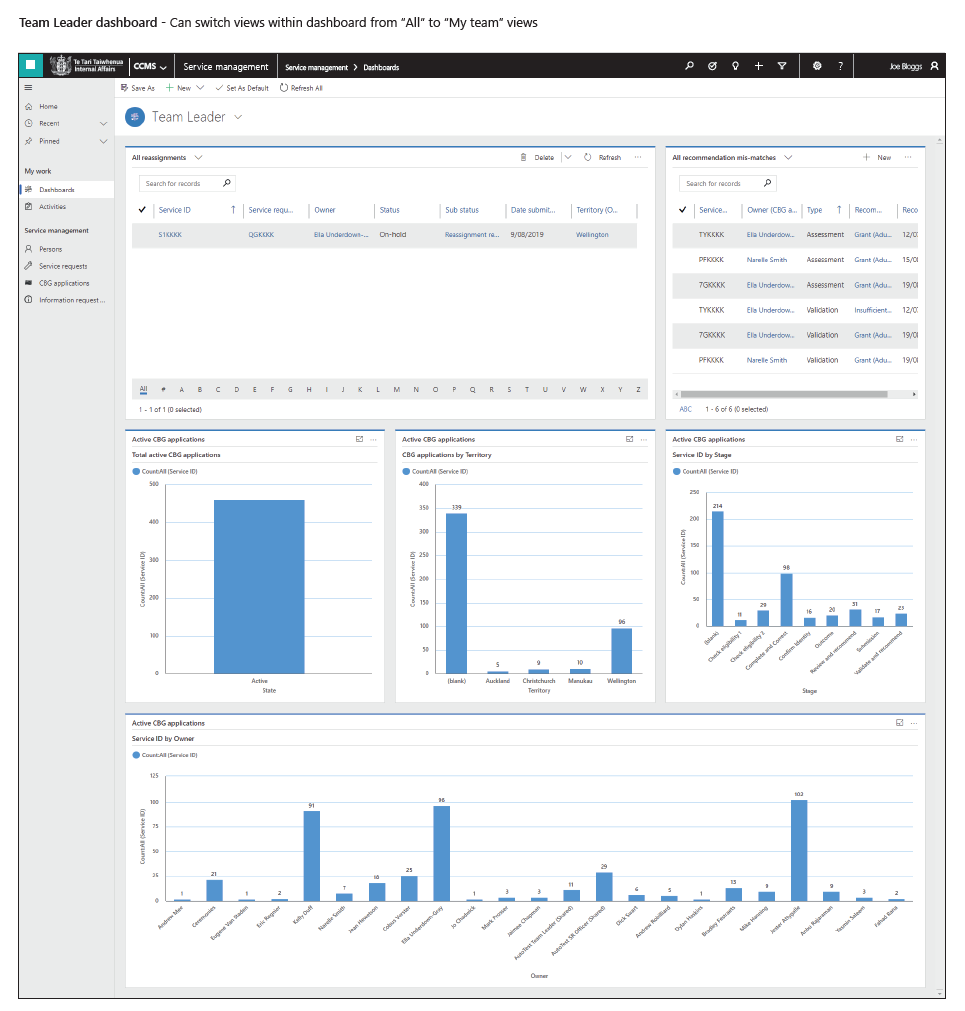965x1011 pixels.
Task: Click the mis-matches grid horizontal scrollbar
Action: pos(783,394)
